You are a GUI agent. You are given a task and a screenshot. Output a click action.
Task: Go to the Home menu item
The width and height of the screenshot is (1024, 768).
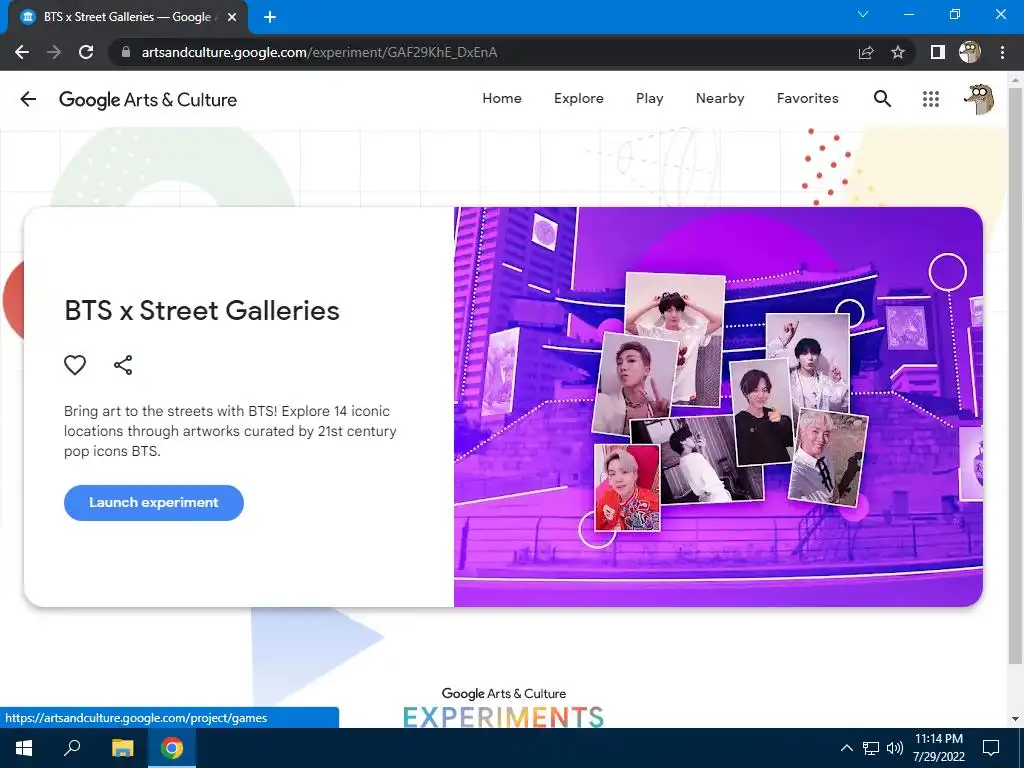click(502, 99)
